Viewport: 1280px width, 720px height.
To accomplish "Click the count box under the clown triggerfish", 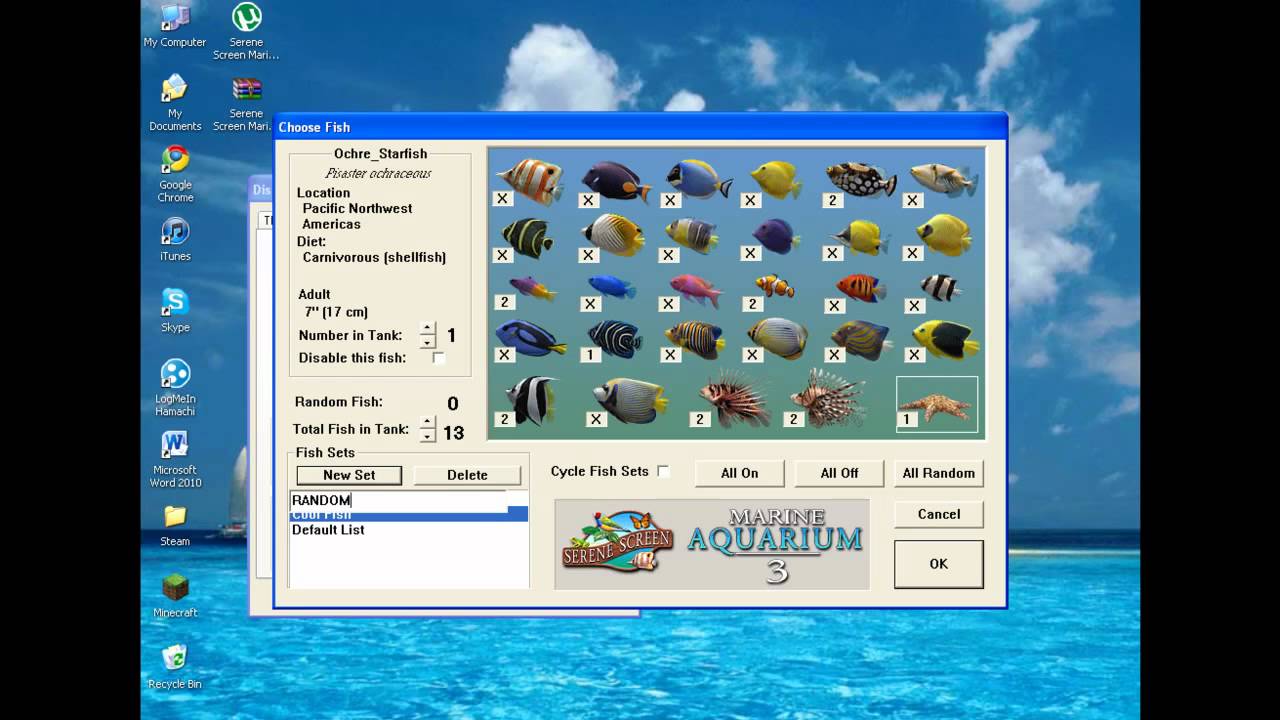I will tap(833, 200).
